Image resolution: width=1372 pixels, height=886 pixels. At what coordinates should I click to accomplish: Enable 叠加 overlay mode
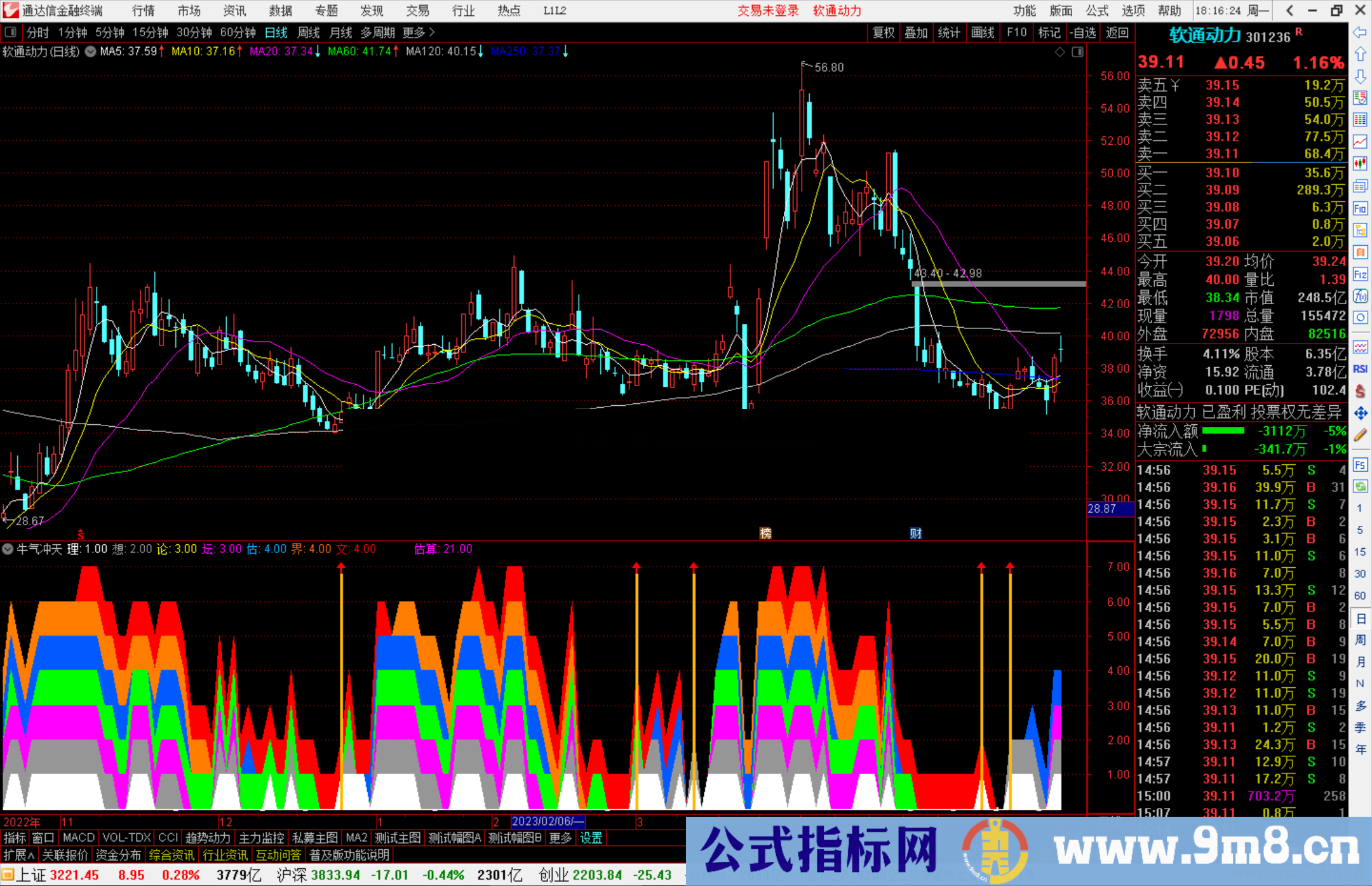point(916,32)
